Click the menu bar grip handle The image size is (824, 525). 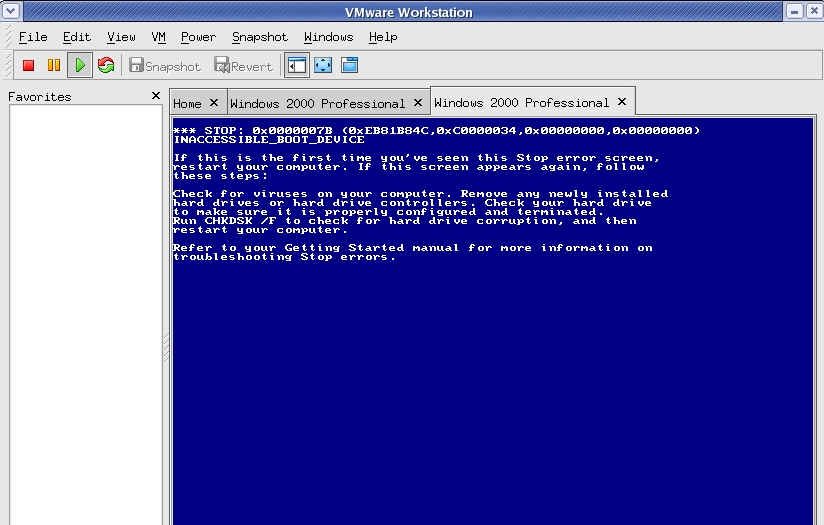coord(8,37)
